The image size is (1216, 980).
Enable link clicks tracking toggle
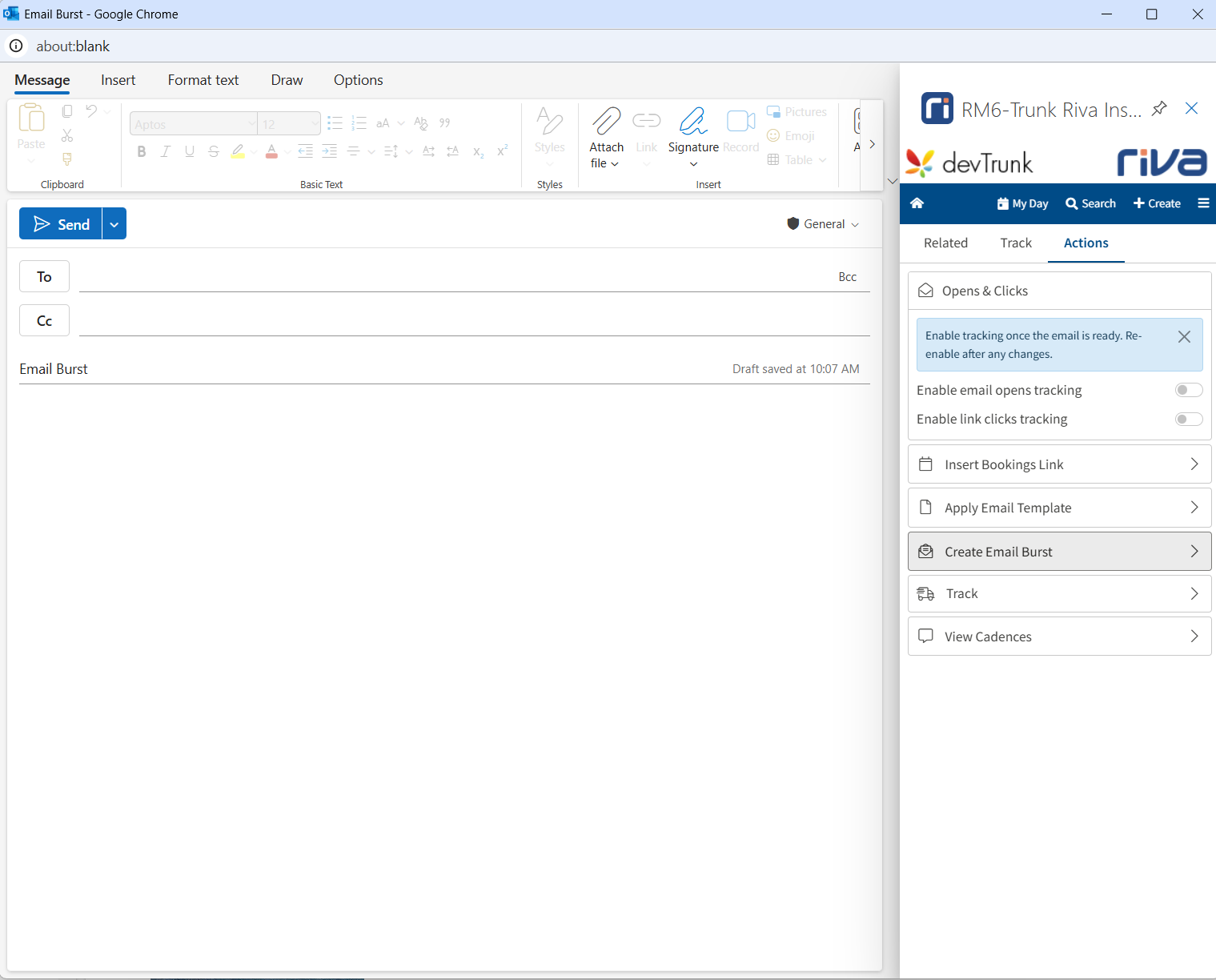pos(1188,420)
